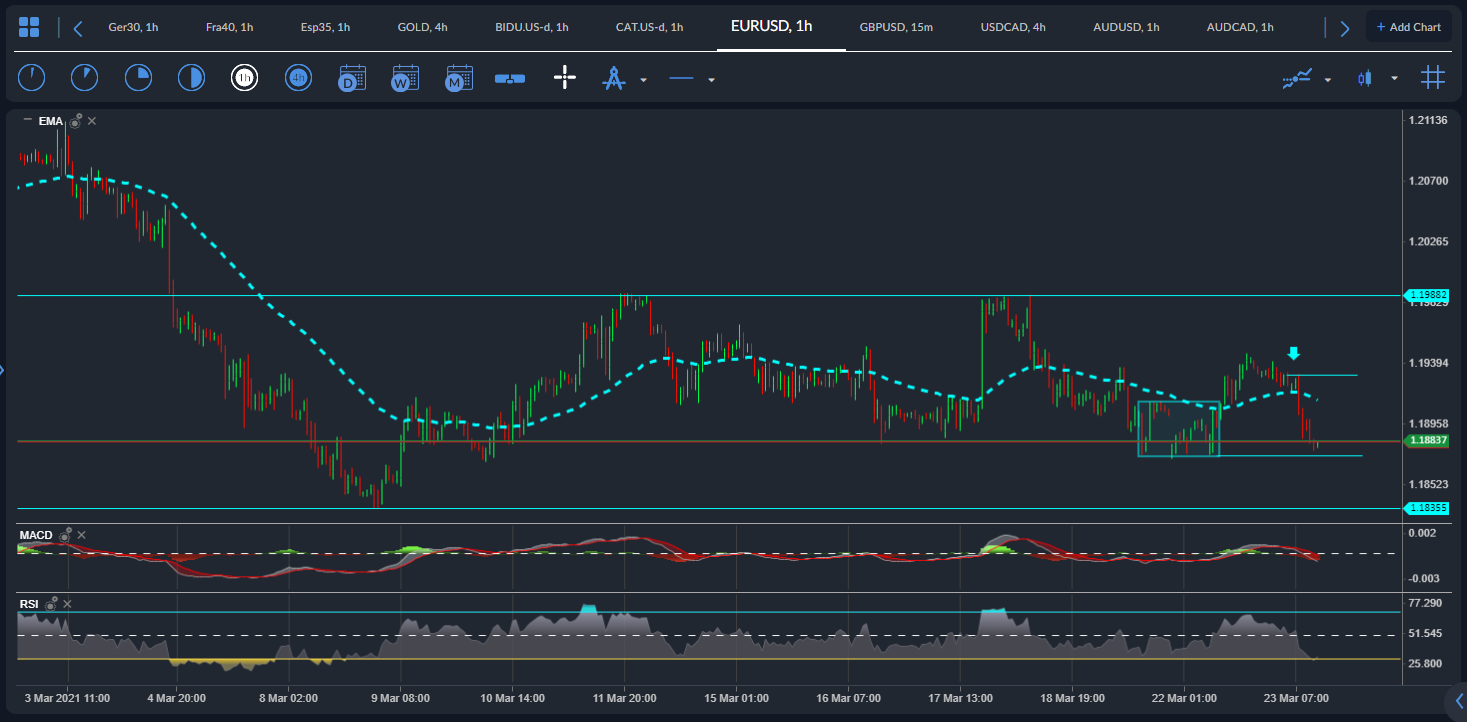This screenshot has width=1467, height=722.
Task: Switch to GOLD, 4h chart tab
Action: click(x=422, y=27)
